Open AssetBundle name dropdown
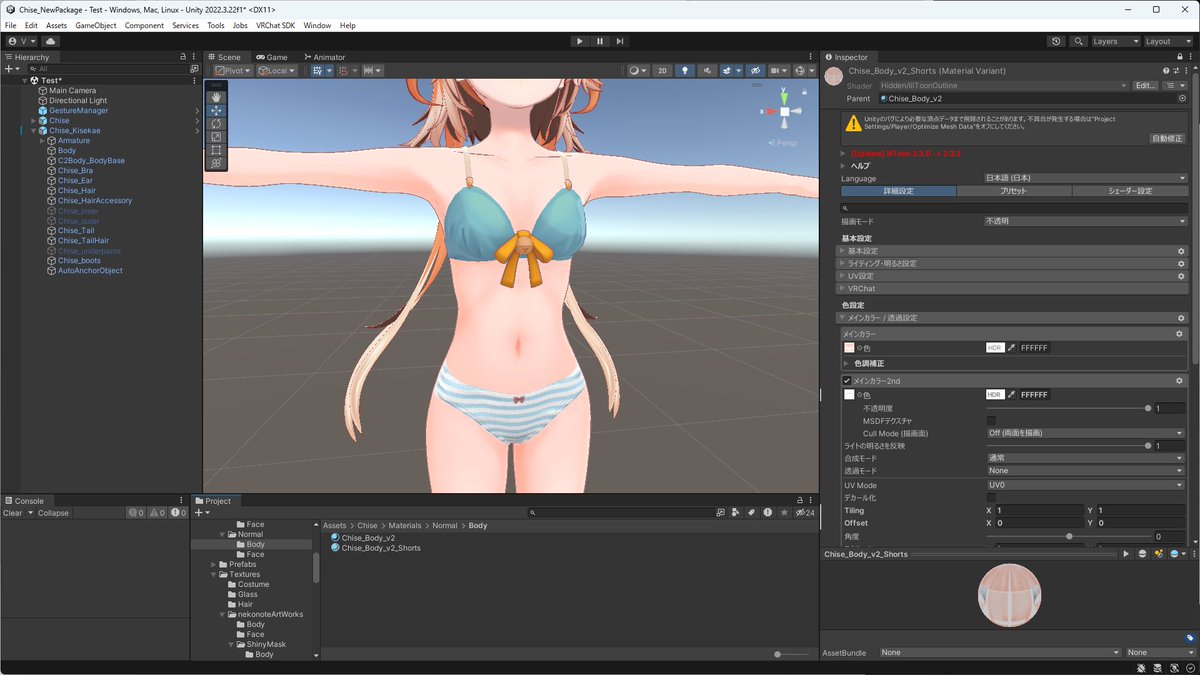This screenshot has height=675, width=1200. (1000, 653)
